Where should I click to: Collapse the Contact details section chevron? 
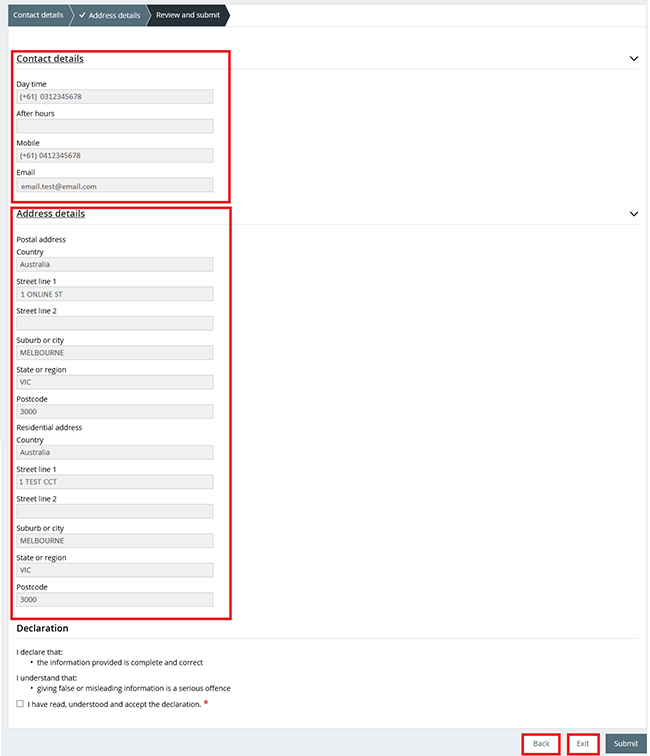(633, 59)
